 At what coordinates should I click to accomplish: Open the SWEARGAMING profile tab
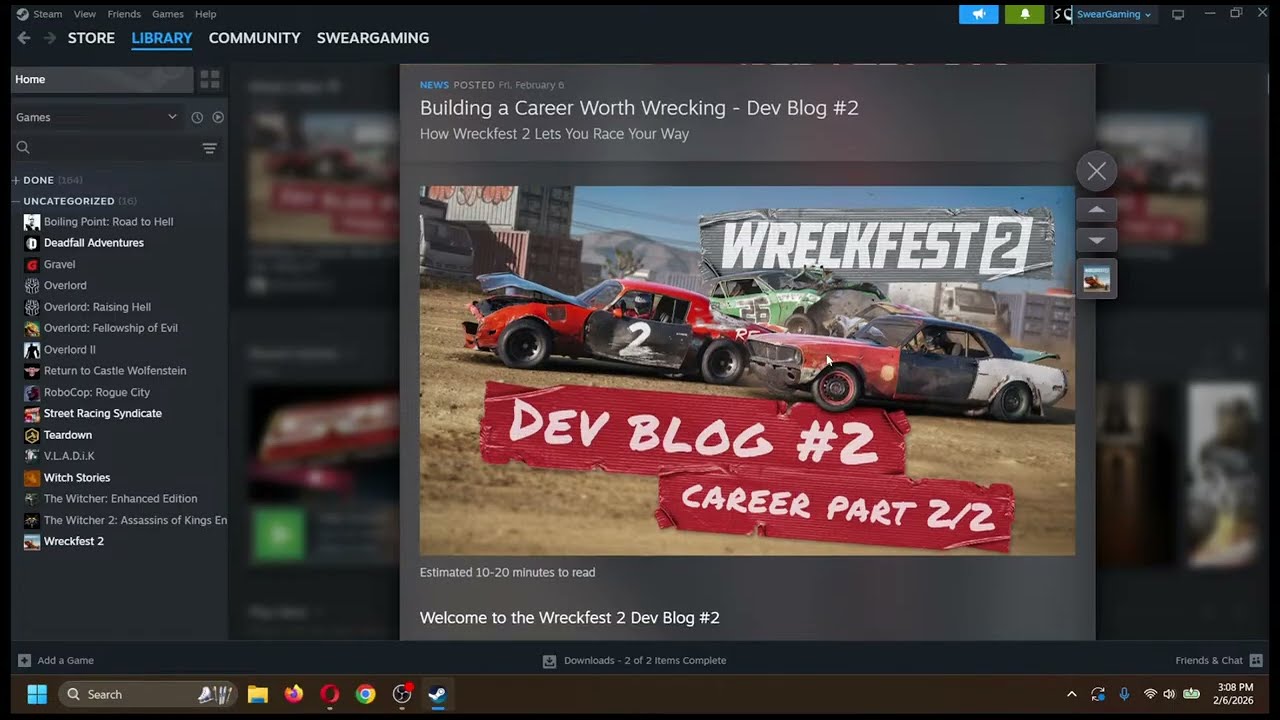tap(373, 38)
